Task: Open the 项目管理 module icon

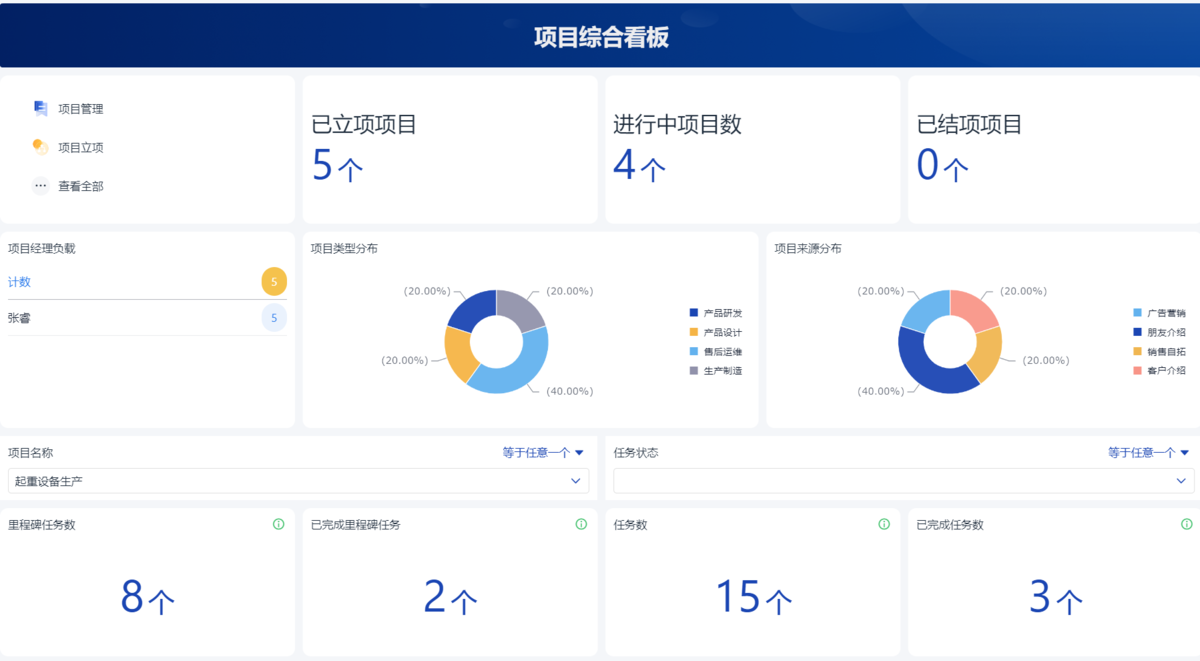Action: (x=41, y=108)
